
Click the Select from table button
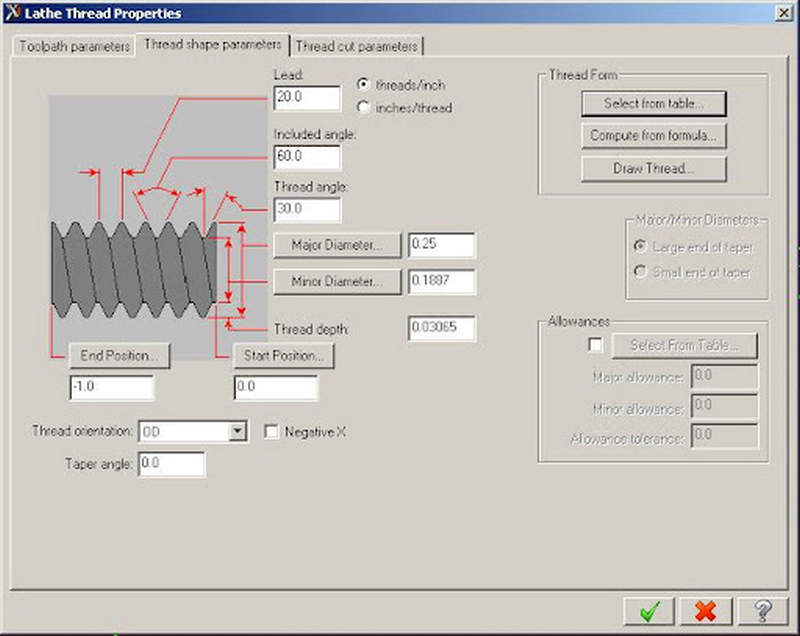(x=653, y=103)
